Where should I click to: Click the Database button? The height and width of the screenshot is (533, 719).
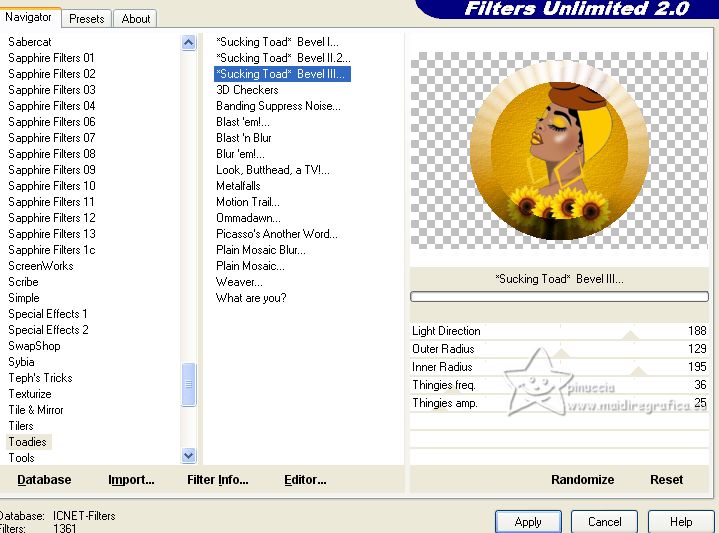44,480
